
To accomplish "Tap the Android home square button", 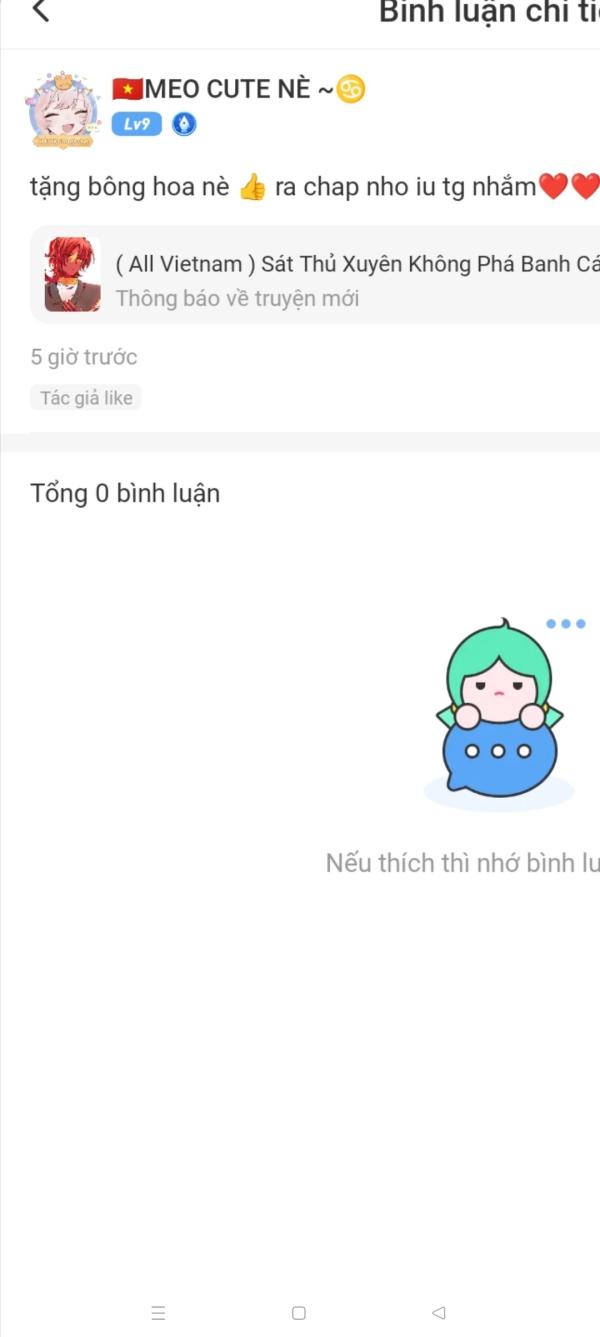I will click(x=298, y=1313).
